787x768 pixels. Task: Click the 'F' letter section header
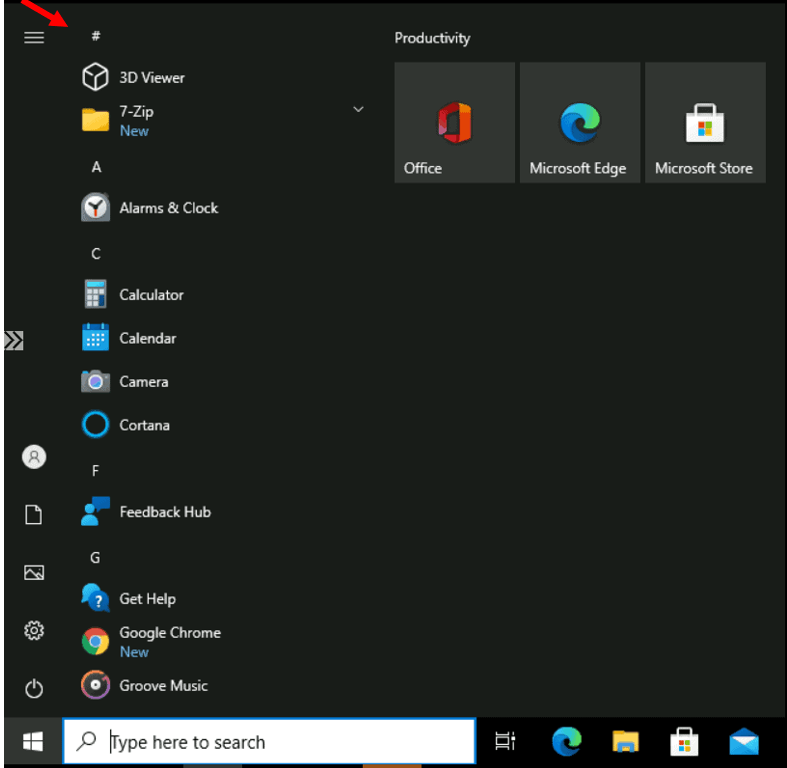95,471
